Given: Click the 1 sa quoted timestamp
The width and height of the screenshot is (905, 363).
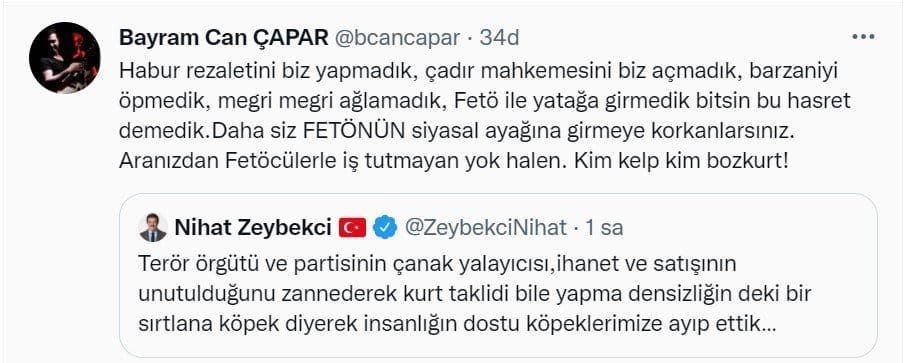Looking at the screenshot, I should tap(604, 229).
